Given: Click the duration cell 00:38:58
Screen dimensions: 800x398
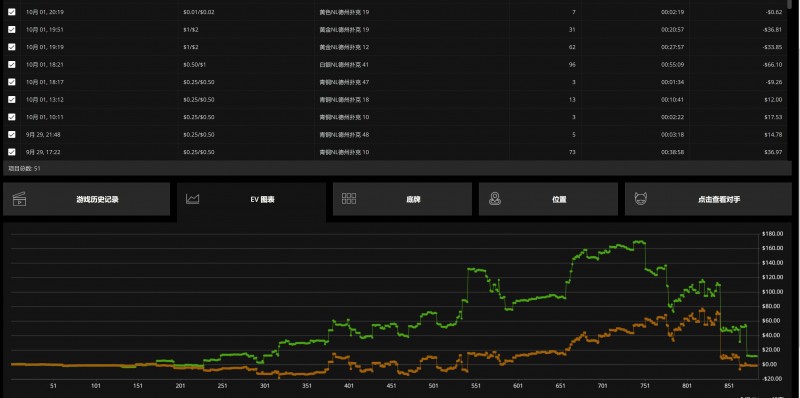Looking at the screenshot, I should 672,152.
